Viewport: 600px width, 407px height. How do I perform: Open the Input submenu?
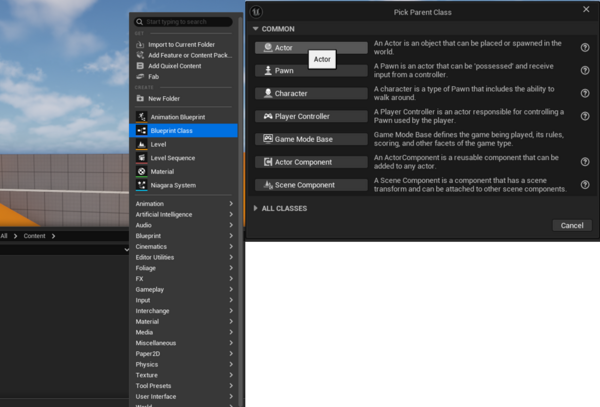[184, 300]
